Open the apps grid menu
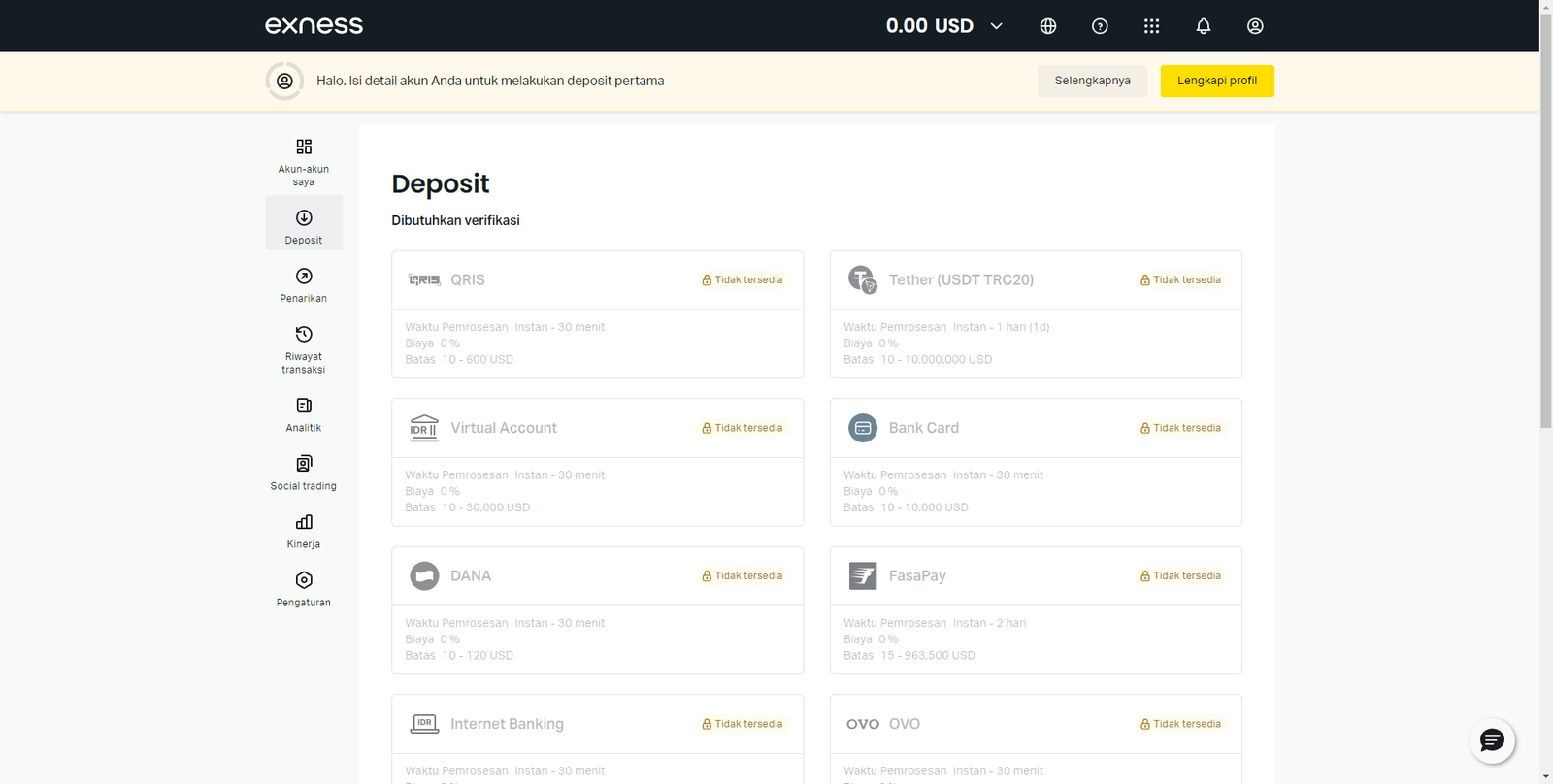 coord(1151,26)
